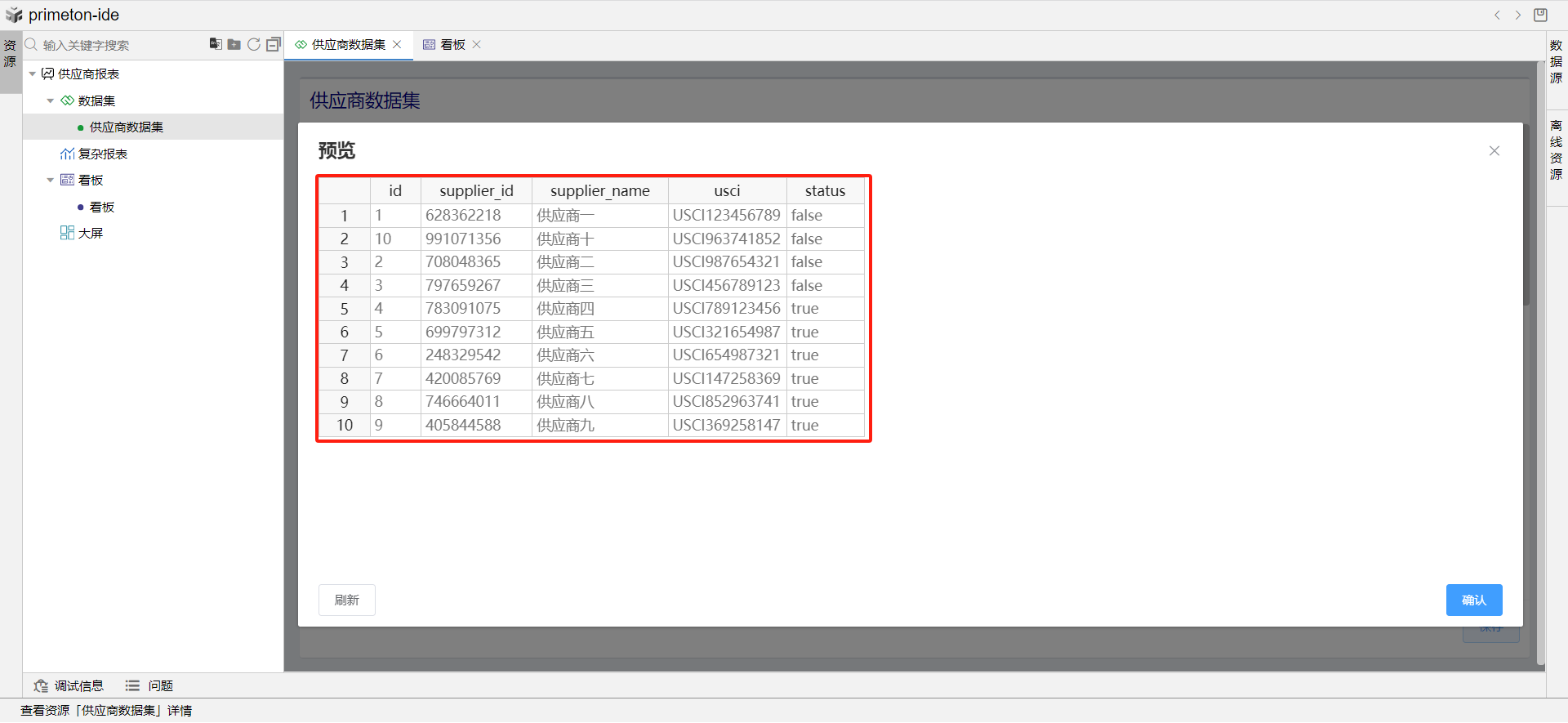Click the internationalization icon in resource toolbar
The width and height of the screenshot is (1568, 723).
click(x=216, y=44)
